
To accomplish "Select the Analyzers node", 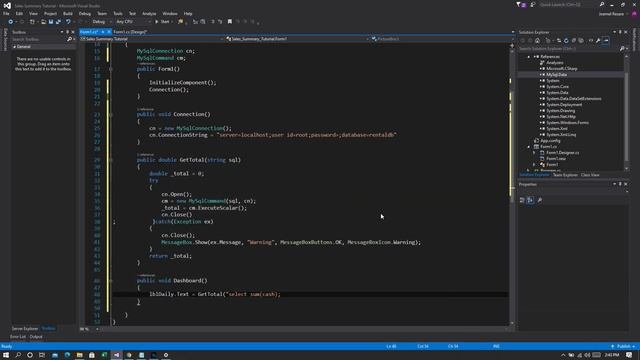I will point(555,62).
